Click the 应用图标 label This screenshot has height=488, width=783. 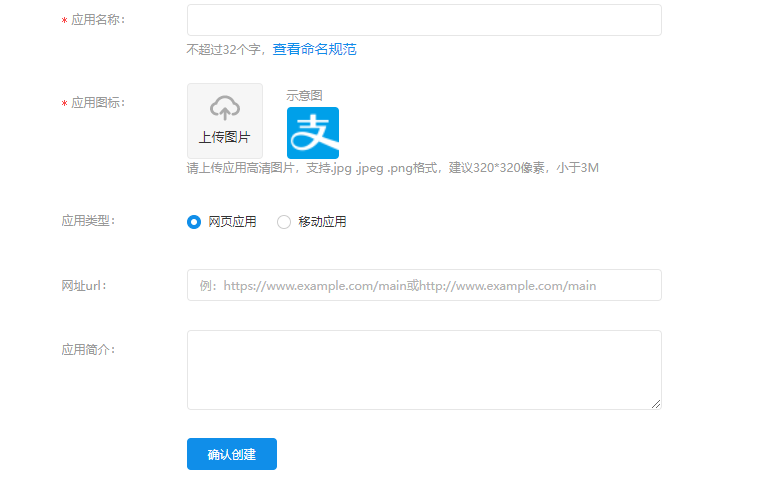pos(98,103)
